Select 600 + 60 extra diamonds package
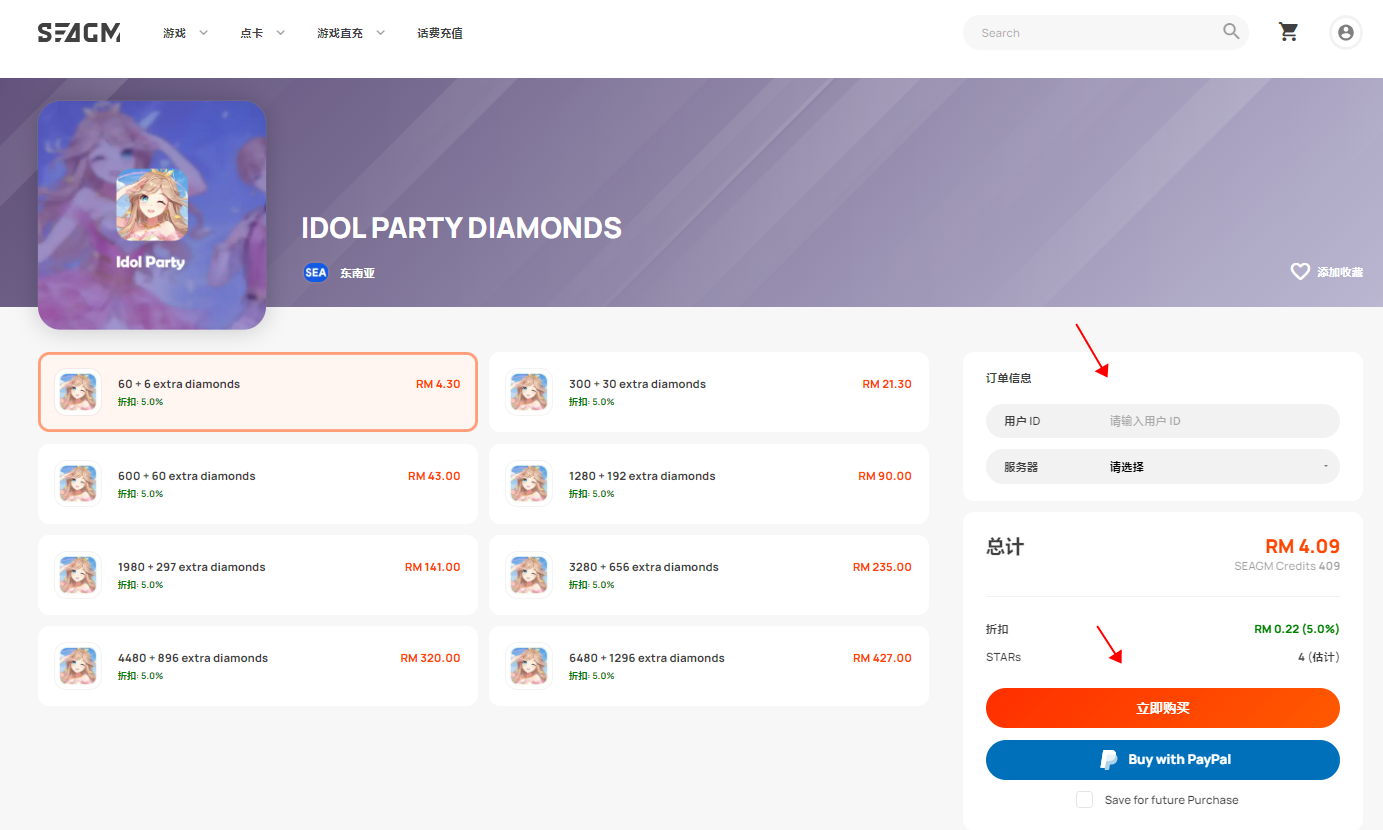This screenshot has width=1383, height=830. tap(258, 484)
